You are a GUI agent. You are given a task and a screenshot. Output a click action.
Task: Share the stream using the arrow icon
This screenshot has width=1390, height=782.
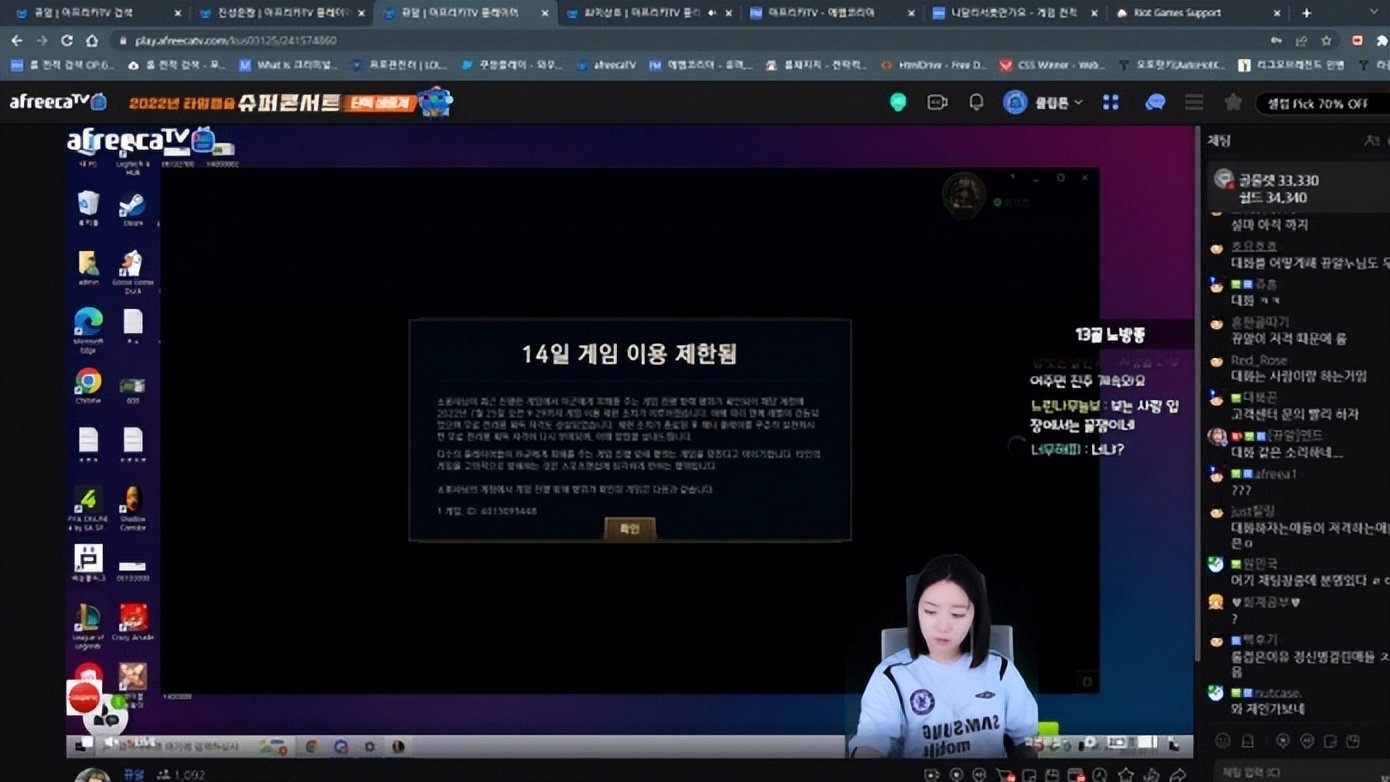tap(1178, 775)
